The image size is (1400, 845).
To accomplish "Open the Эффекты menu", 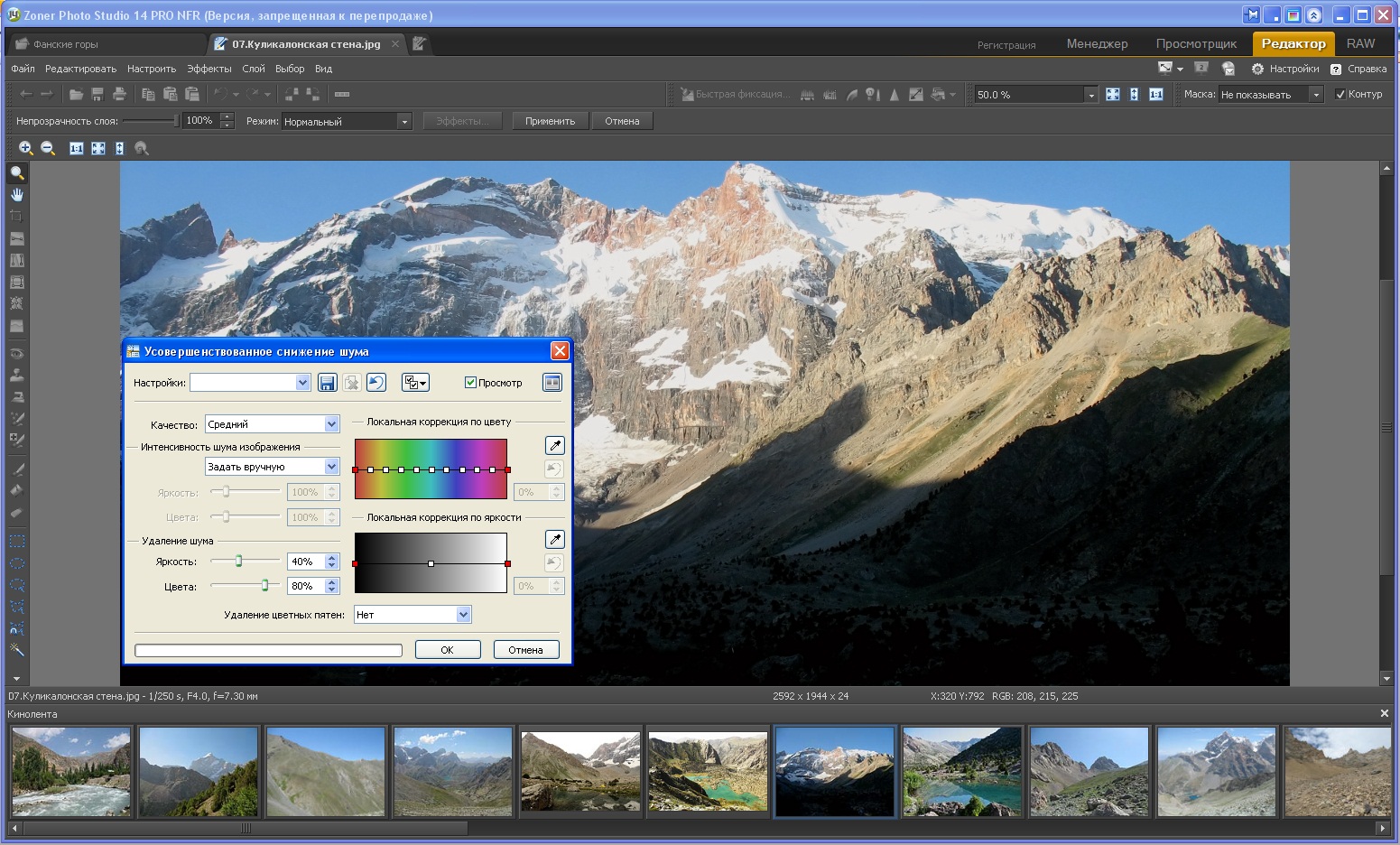I will tap(209, 69).
